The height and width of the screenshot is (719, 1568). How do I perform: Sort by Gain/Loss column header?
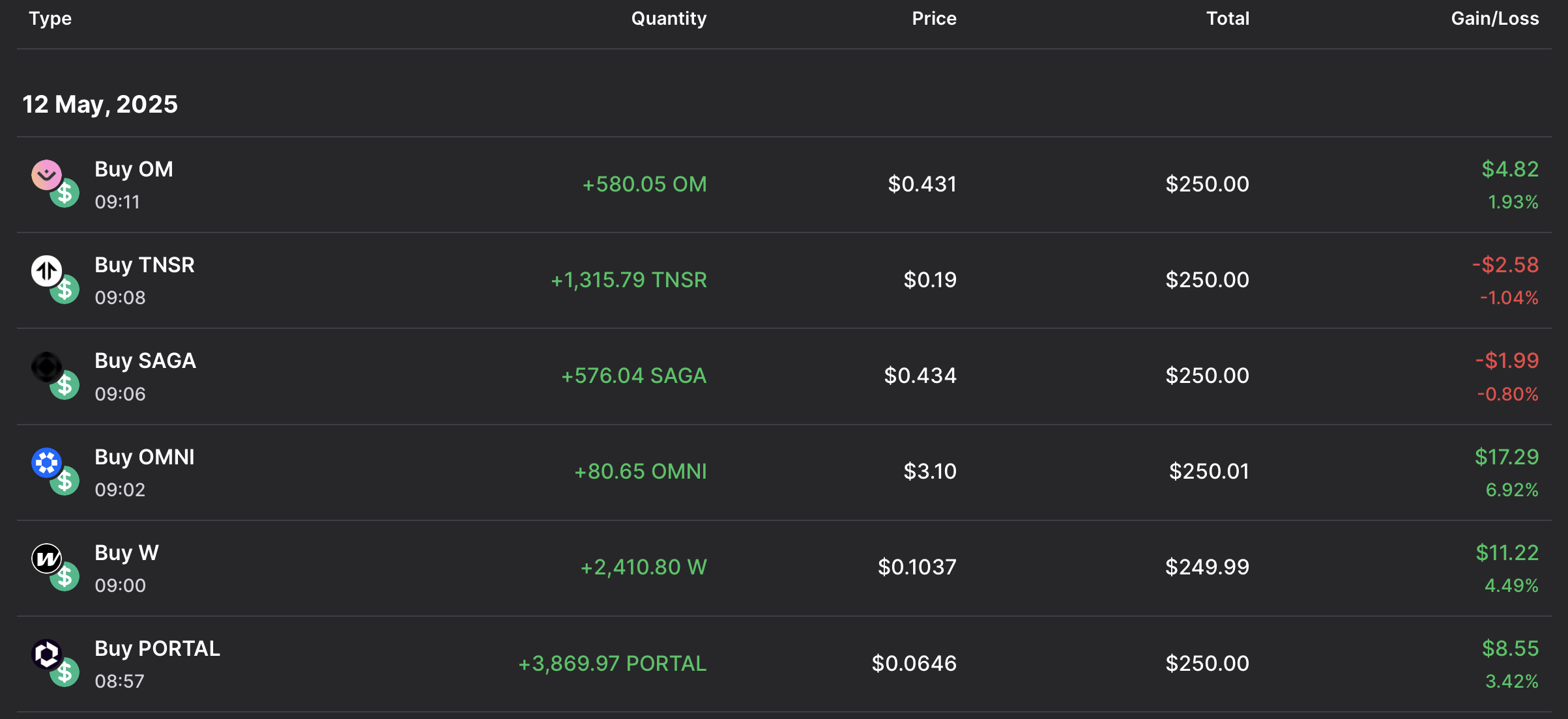pos(1494,18)
